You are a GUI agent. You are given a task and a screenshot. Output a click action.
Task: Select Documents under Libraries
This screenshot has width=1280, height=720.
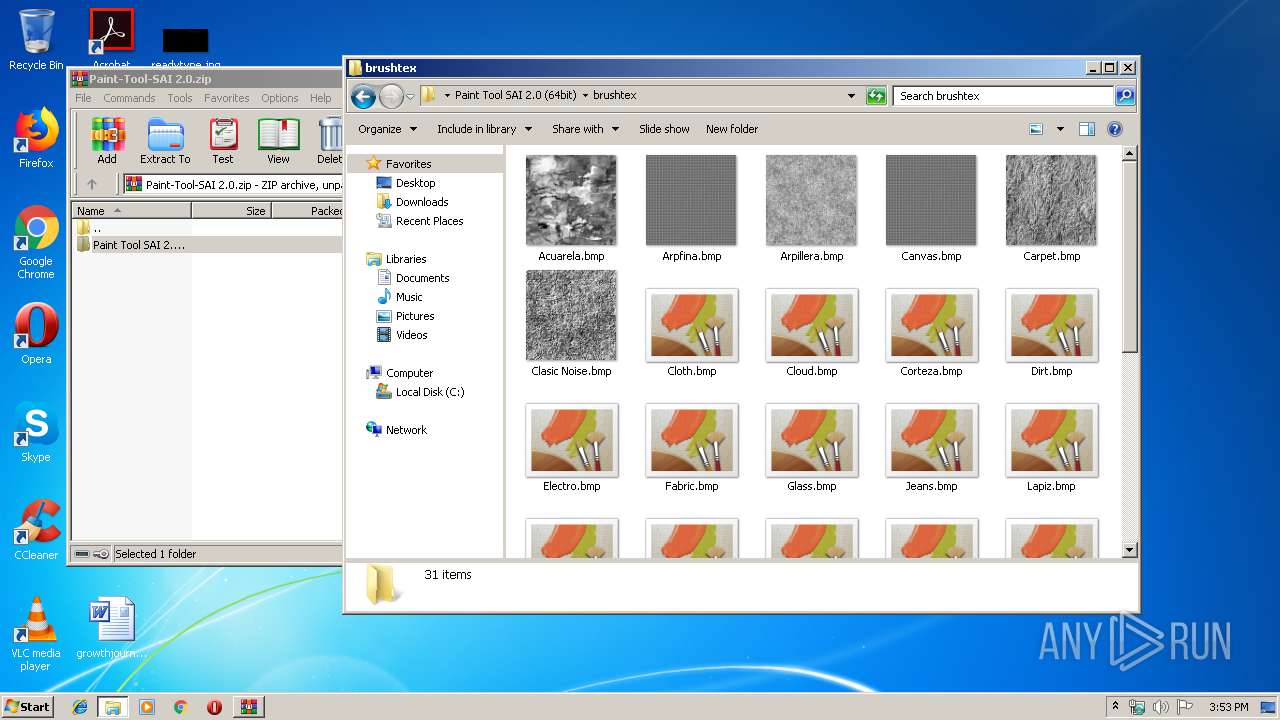422,278
